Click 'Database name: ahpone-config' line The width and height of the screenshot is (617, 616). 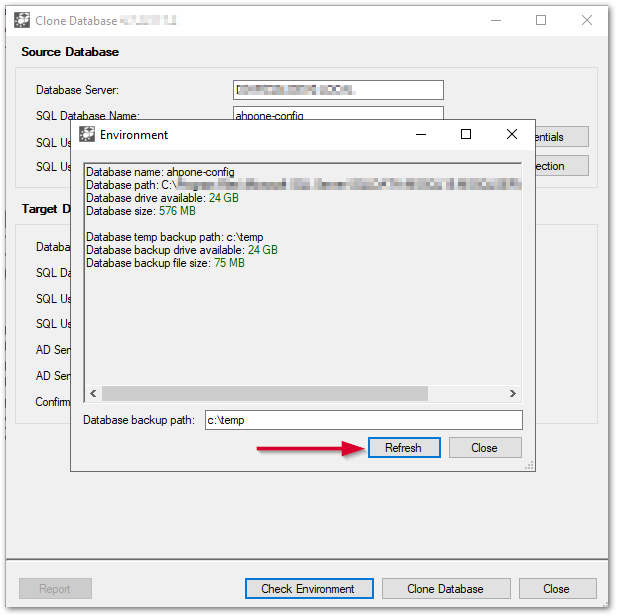(x=160, y=172)
